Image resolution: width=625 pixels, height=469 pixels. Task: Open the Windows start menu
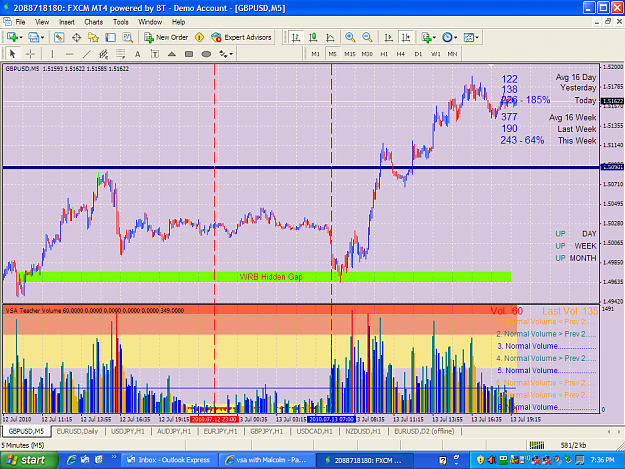click(29, 460)
